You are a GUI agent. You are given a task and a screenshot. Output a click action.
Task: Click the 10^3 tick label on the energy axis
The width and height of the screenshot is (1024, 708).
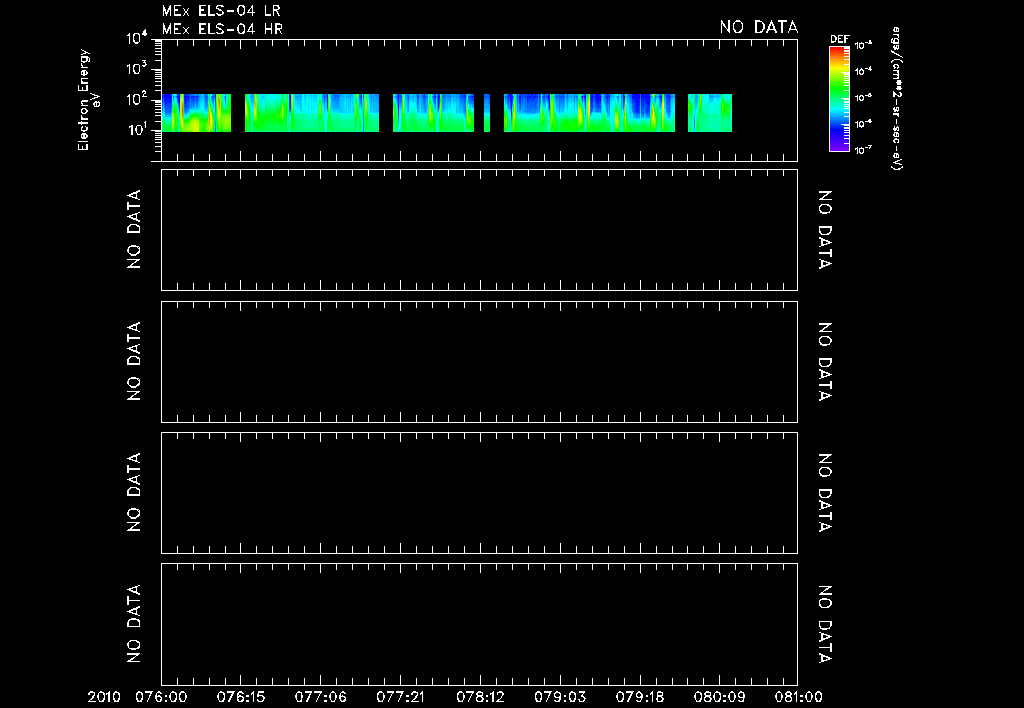click(137, 69)
